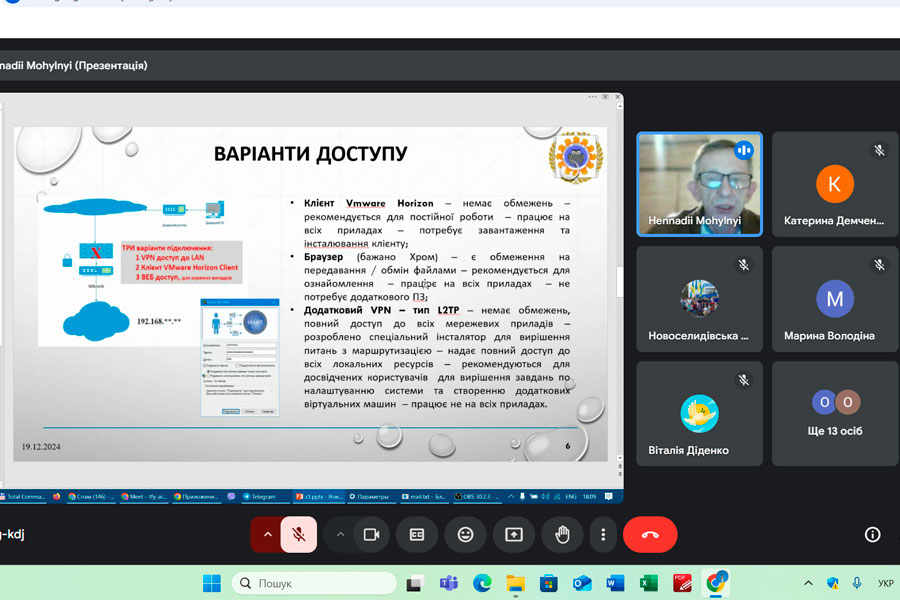Click 'Додатковий VPN – тип L2TP' text
This screenshot has width=900, height=600.
[382, 310]
